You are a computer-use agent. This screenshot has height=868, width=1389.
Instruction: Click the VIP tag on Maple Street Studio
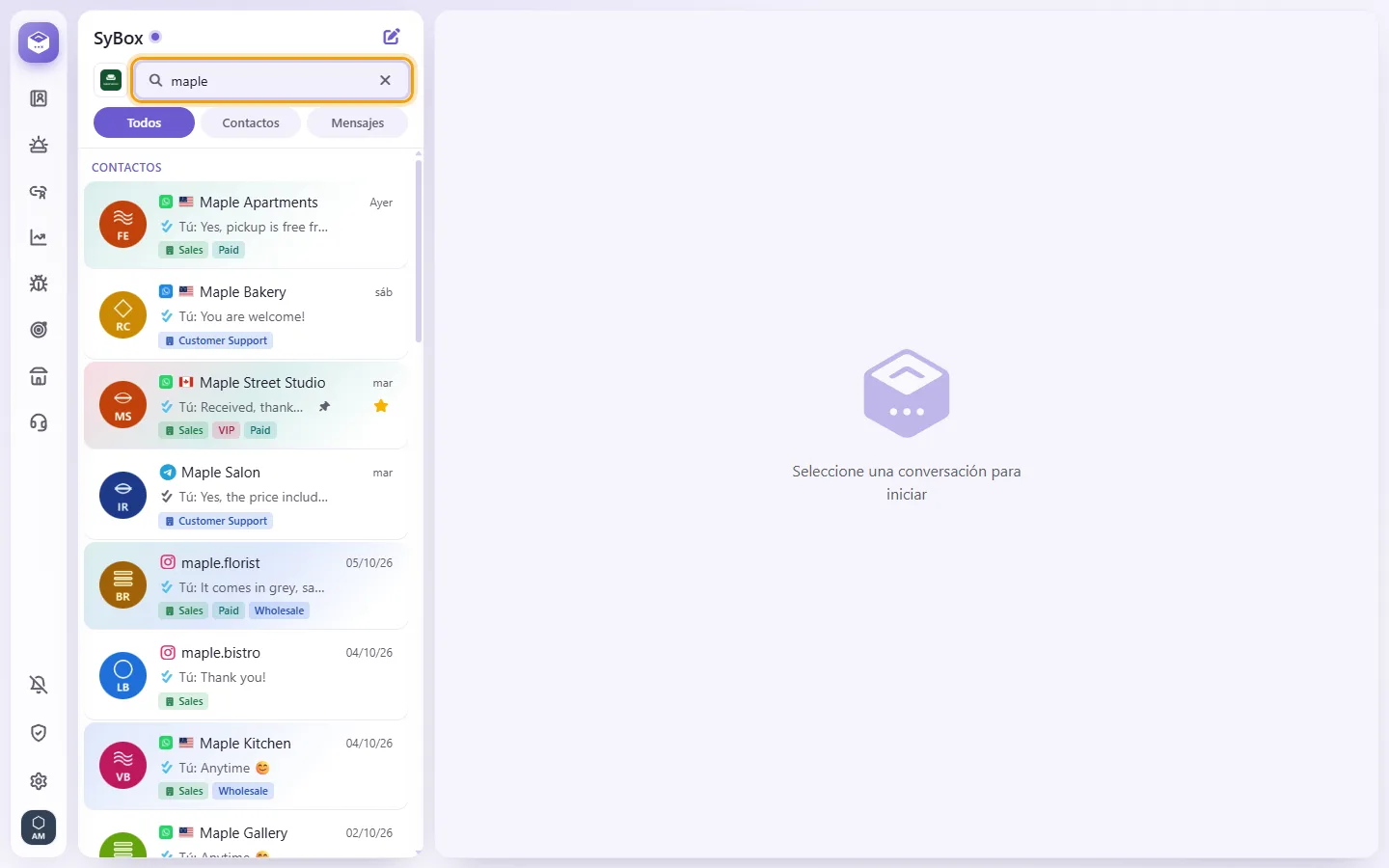(227, 430)
